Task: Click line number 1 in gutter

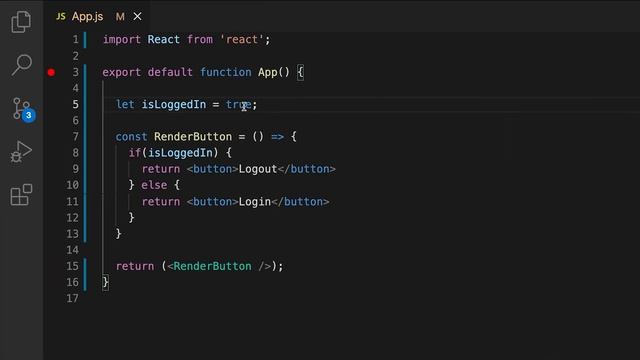Action: click(76, 40)
